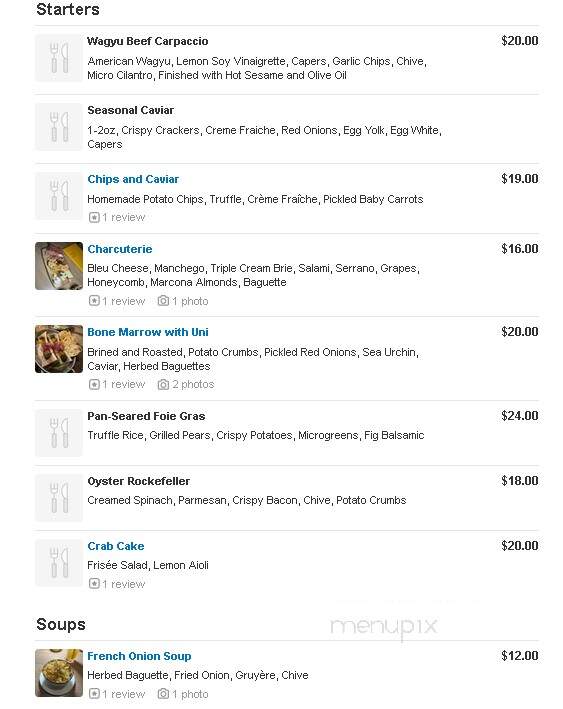Click the Bone Marrow with Uni link
This screenshot has height=709, width=563.
(x=148, y=332)
